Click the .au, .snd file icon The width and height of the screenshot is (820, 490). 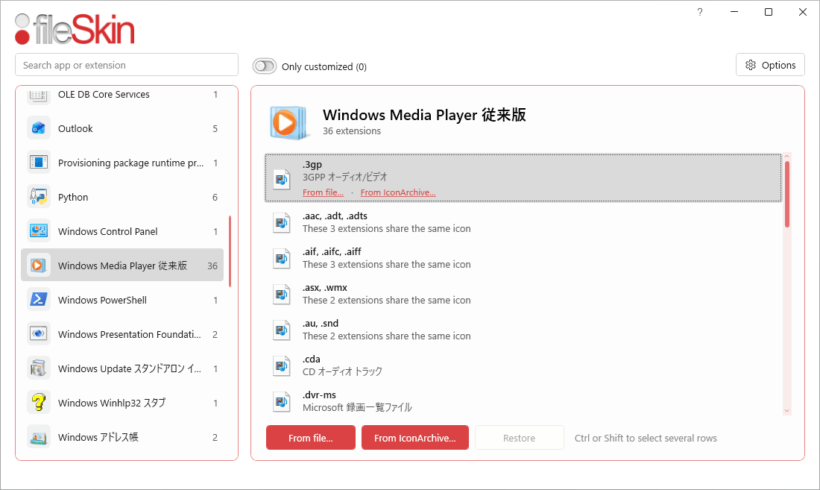pos(281,330)
